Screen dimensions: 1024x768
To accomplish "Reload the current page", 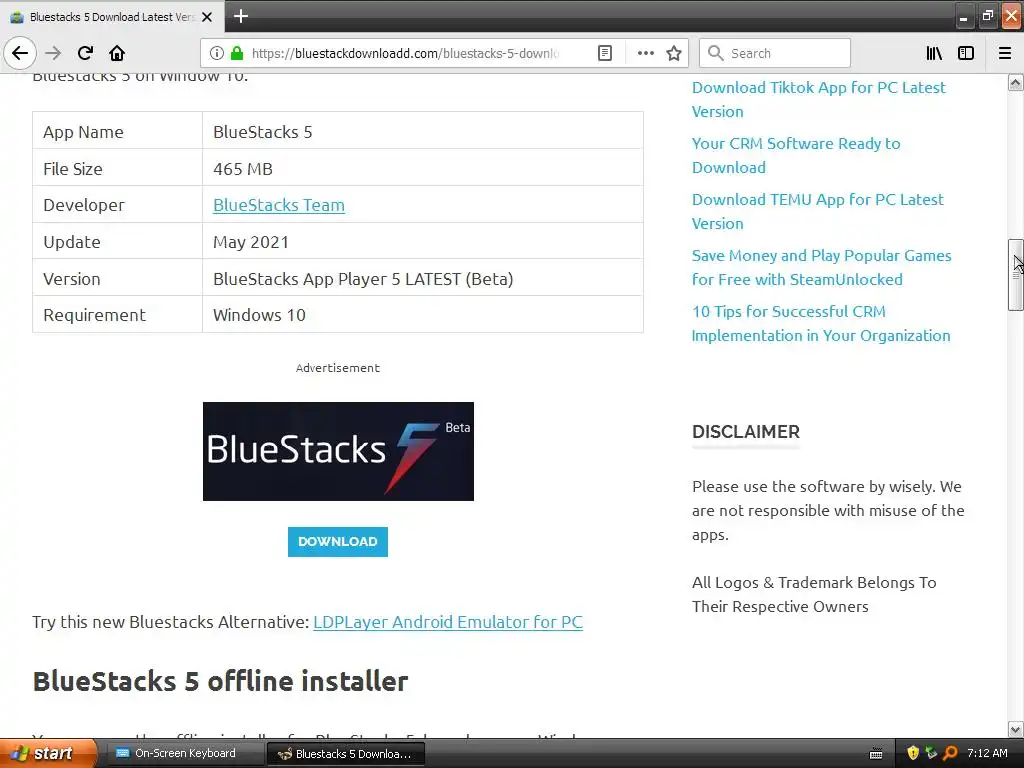I will (x=85, y=53).
